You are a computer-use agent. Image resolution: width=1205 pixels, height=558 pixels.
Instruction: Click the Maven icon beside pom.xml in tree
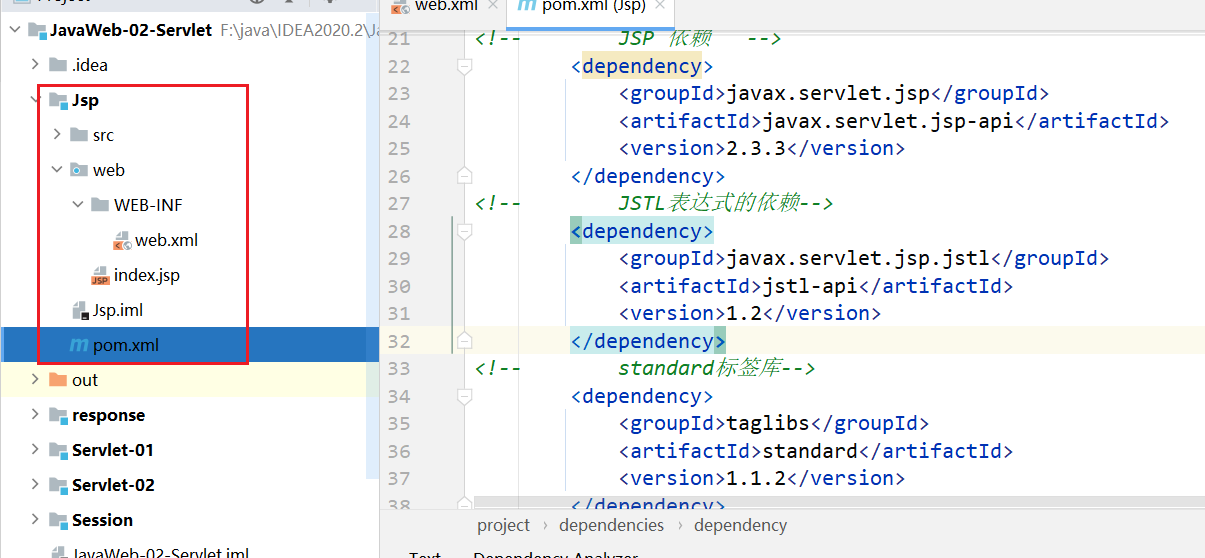click(x=78, y=345)
